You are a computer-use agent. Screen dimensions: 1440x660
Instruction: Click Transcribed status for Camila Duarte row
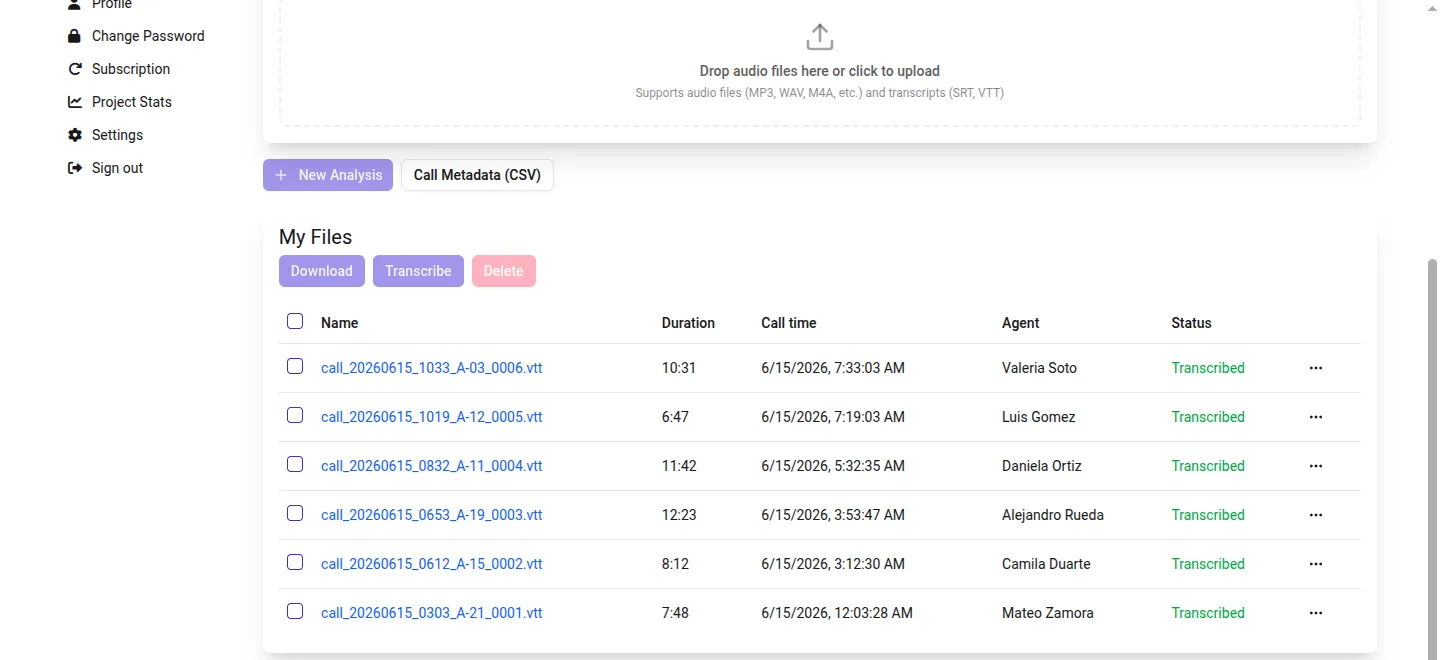1208,564
